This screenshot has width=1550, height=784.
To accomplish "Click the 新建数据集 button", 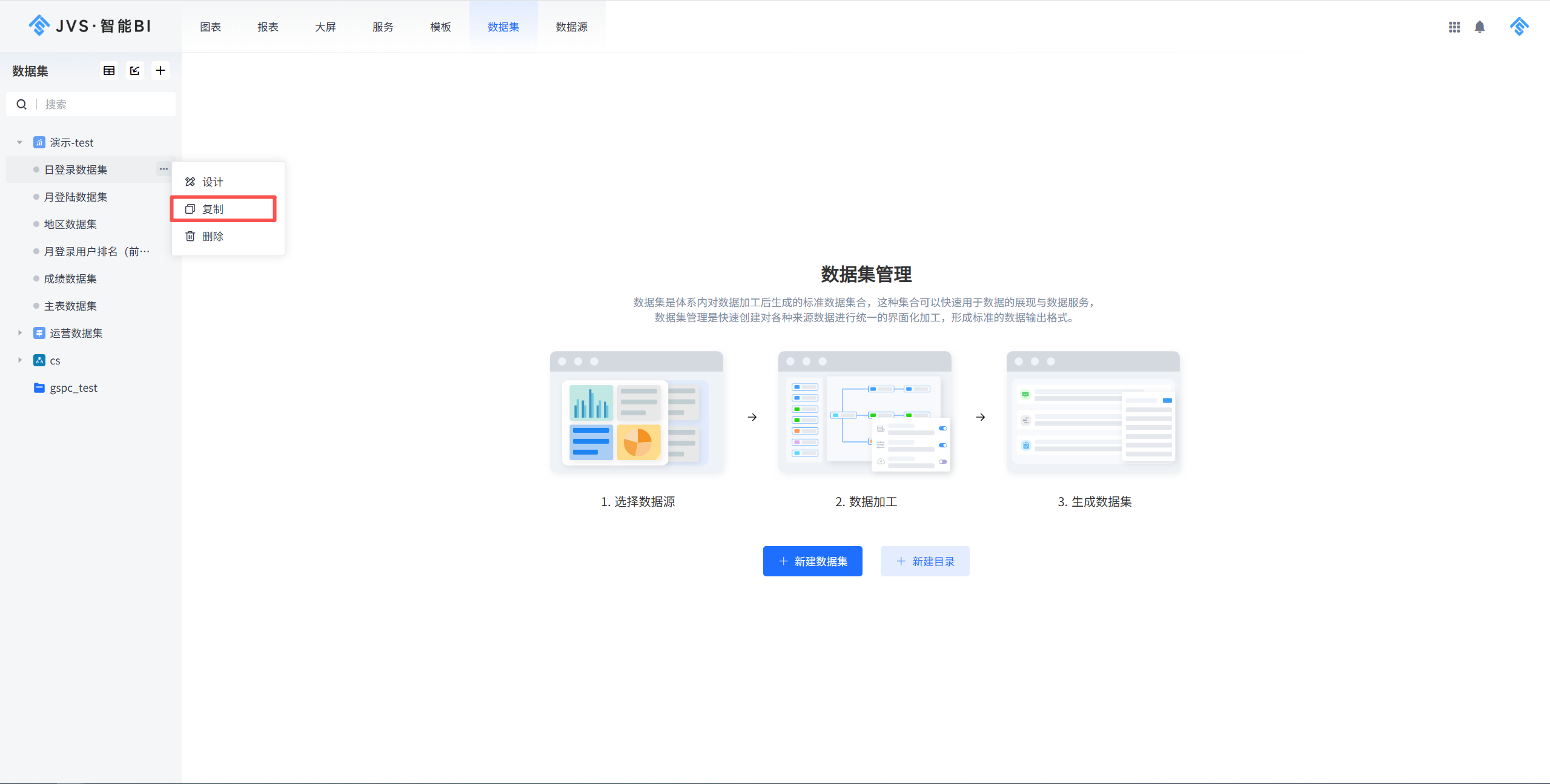I will 812,561.
